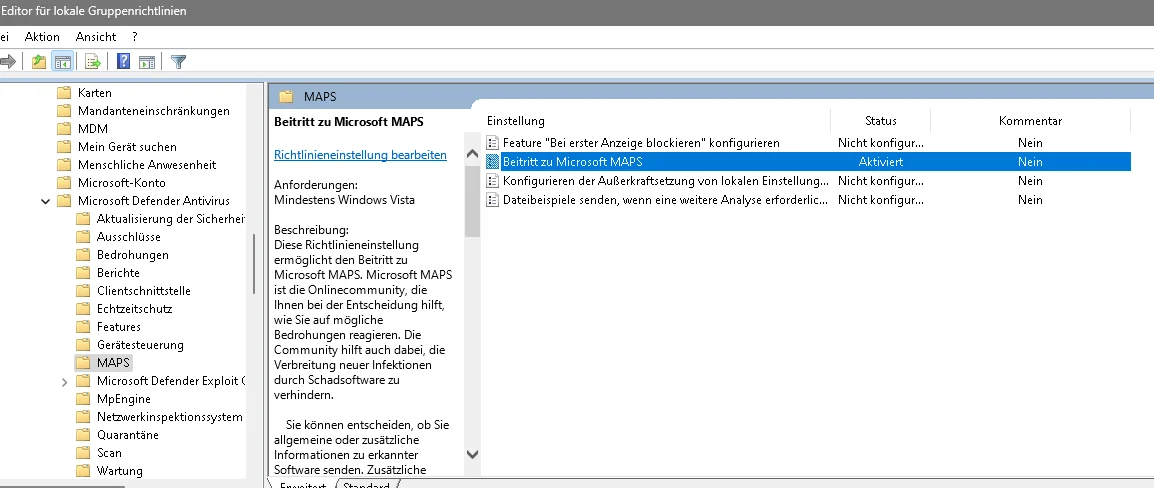Click the Scan folder icon in the tree
The height and width of the screenshot is (488, 1154).
coord(83,453)
